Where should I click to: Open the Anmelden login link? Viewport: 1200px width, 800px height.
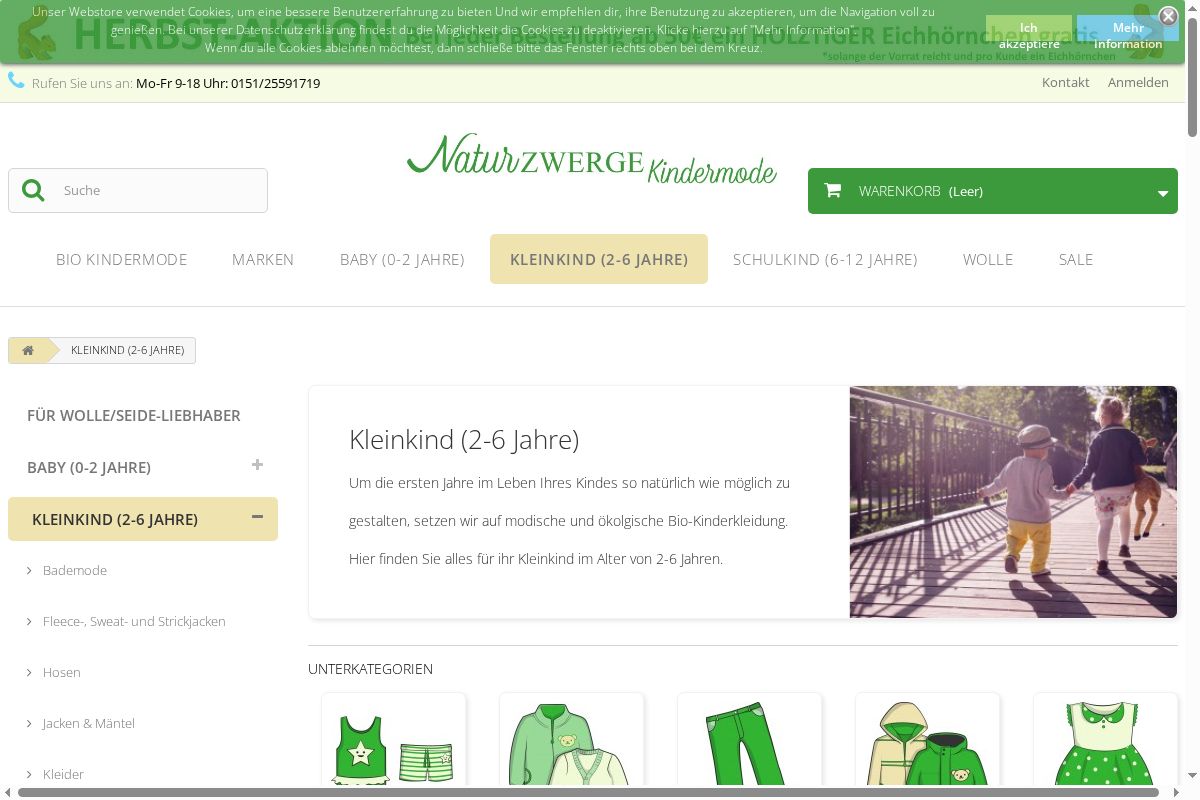(x=1138, y=82)
